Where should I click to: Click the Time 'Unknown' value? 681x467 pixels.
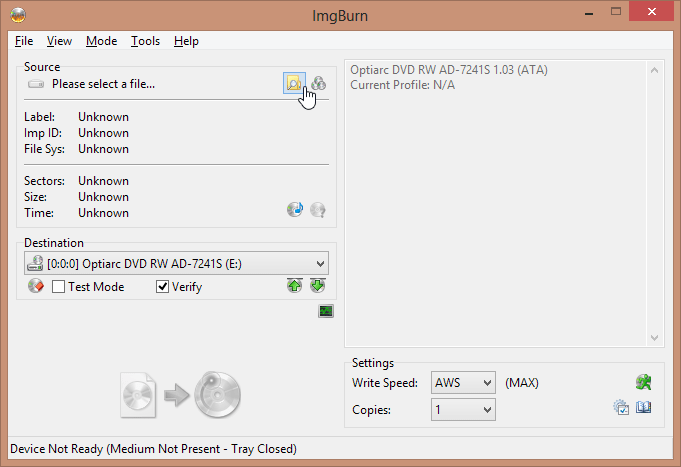click(103, 213)
